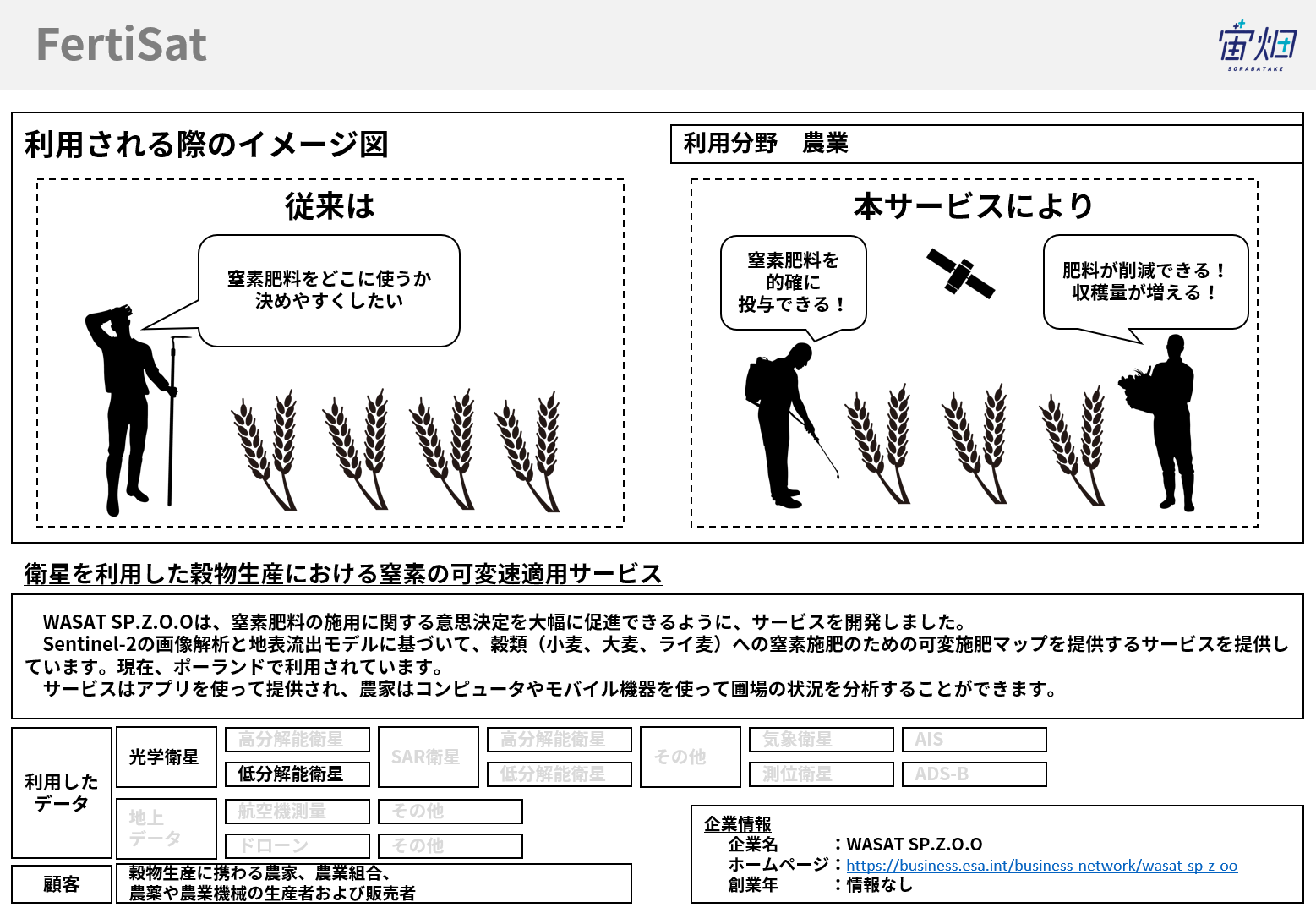Select the その他 box beside 航空機測量
1316x913 pixels.
(450, 812)
